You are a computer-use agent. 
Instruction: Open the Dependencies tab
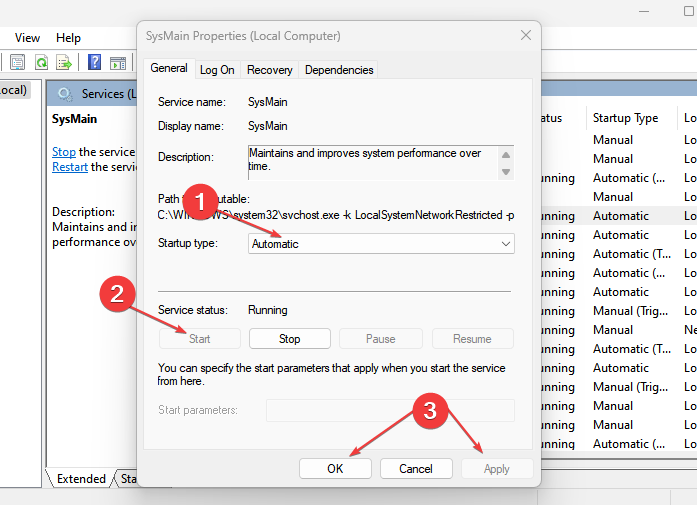pyautogui.click(x=339, y=70)
